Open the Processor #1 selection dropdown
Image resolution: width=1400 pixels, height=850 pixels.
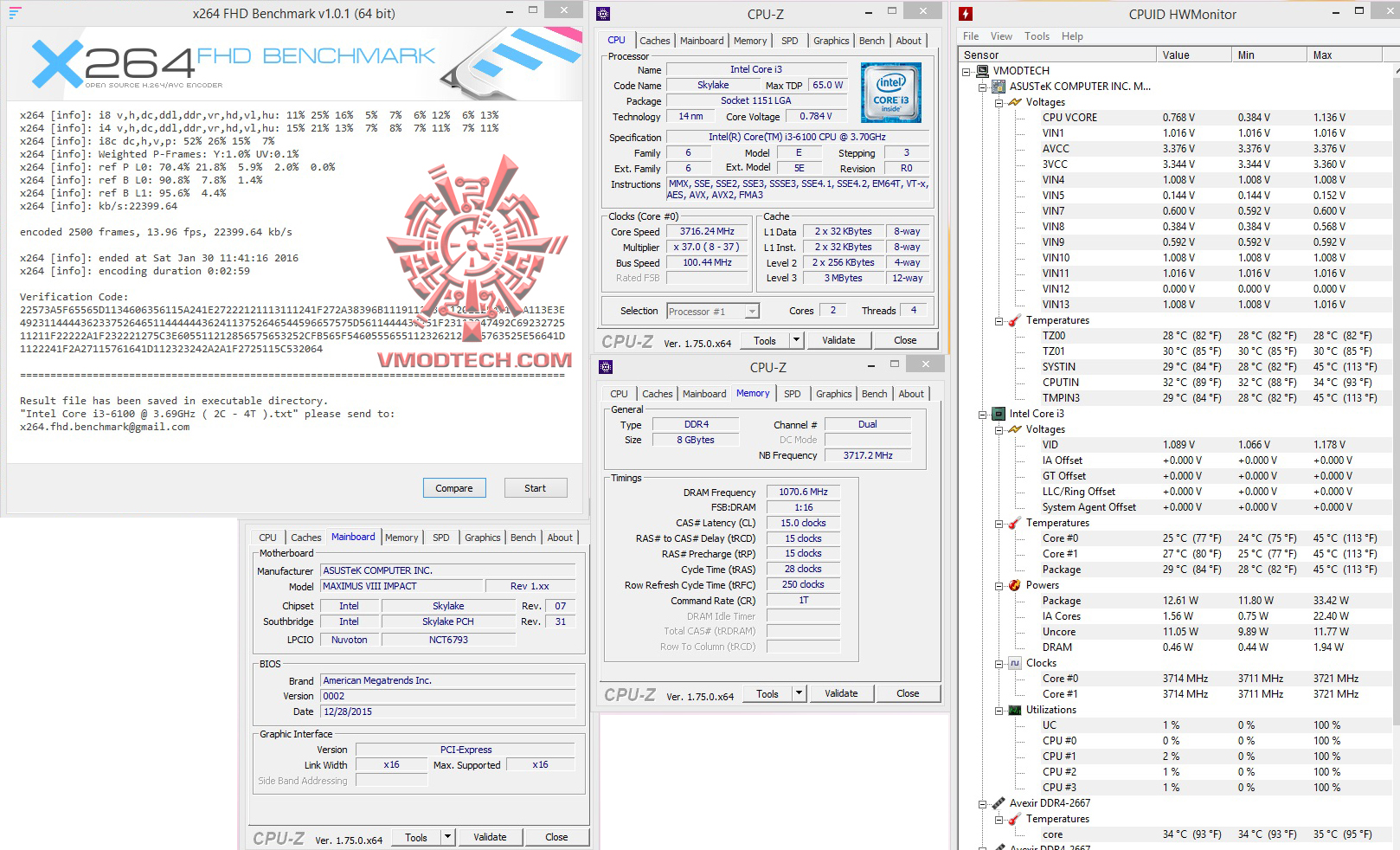(752, 312)
